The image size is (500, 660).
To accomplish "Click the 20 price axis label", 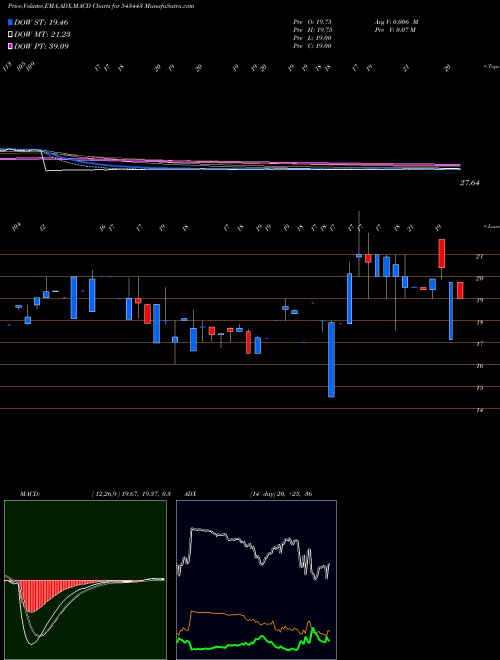I will point(479,278).
